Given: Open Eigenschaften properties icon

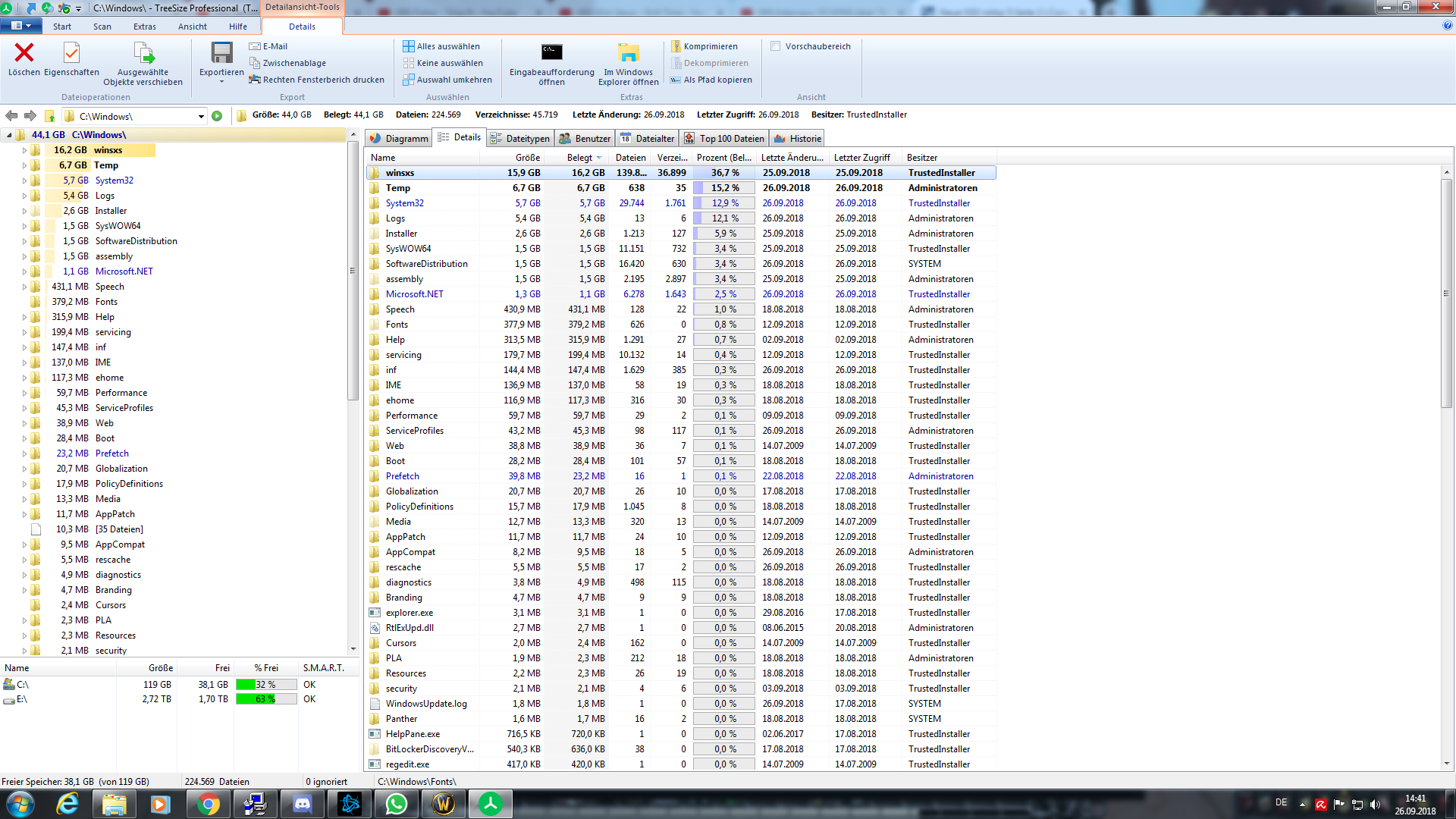Looking at the screenshot, I should [71, 53].
